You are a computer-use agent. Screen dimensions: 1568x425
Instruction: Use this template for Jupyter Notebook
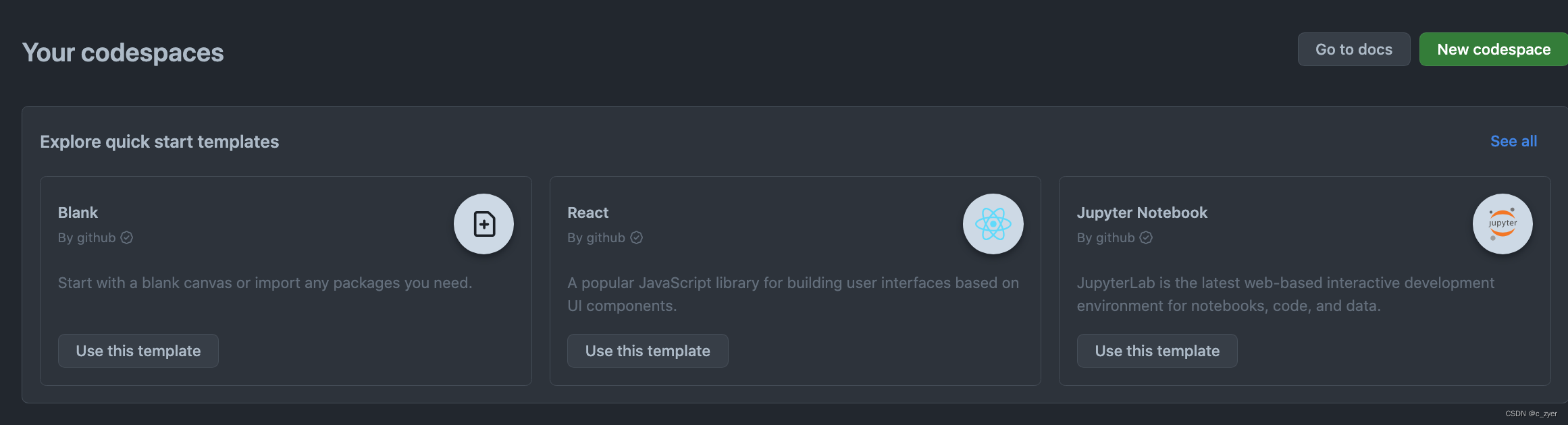point(1157,351)
